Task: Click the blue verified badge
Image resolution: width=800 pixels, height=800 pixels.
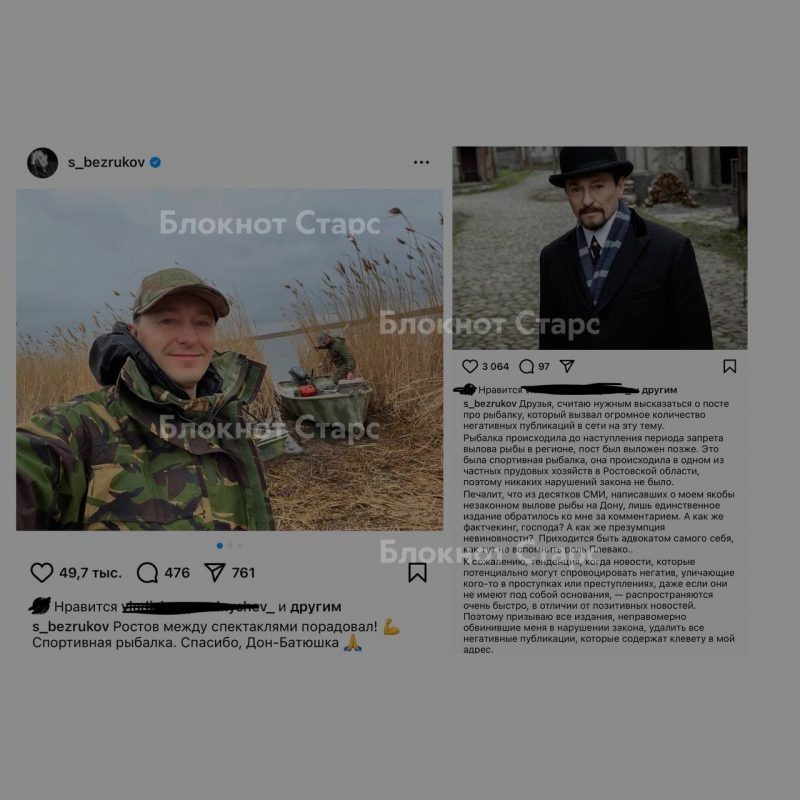Action: coord(155,162)
